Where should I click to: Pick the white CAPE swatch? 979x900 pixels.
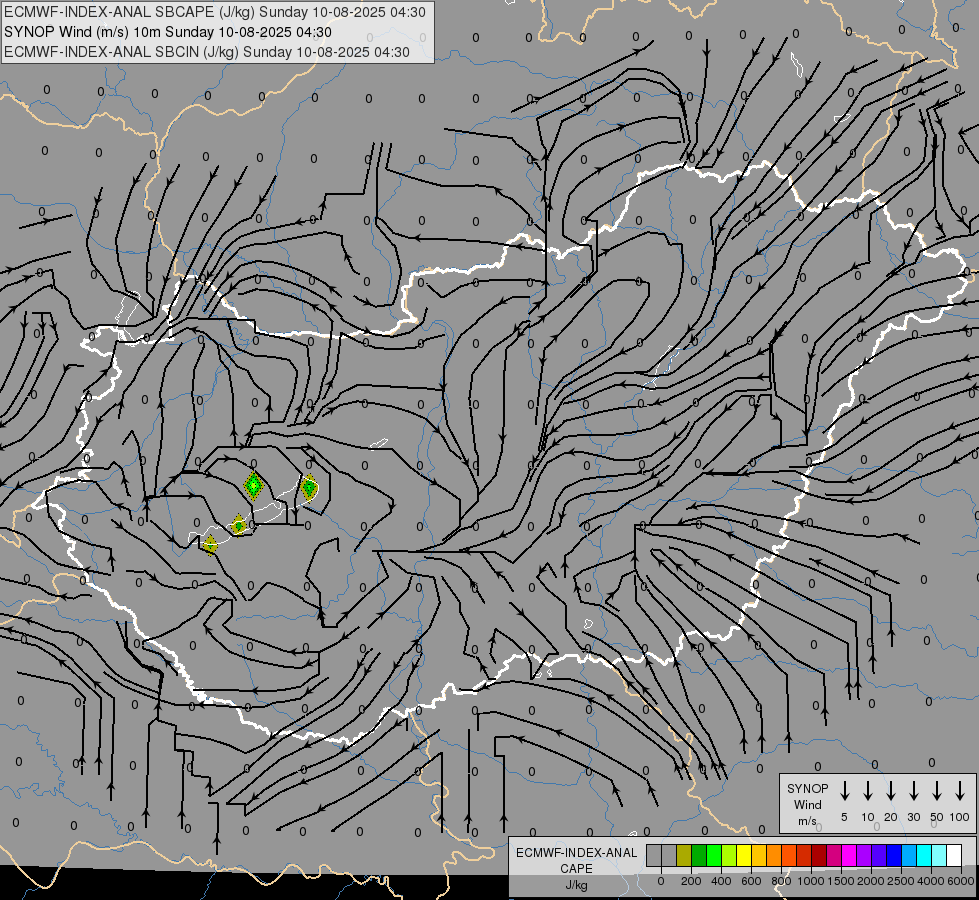coord(953,855)
